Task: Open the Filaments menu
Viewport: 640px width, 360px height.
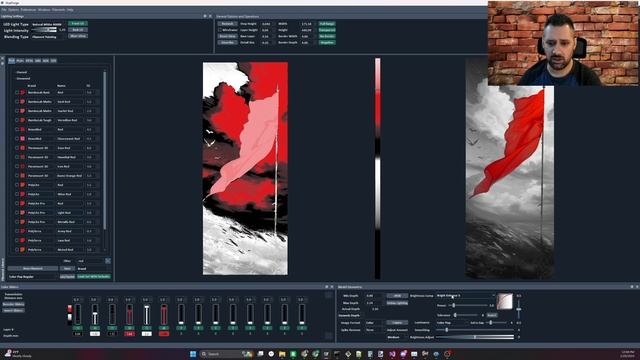Action: (x=58, y=9)
